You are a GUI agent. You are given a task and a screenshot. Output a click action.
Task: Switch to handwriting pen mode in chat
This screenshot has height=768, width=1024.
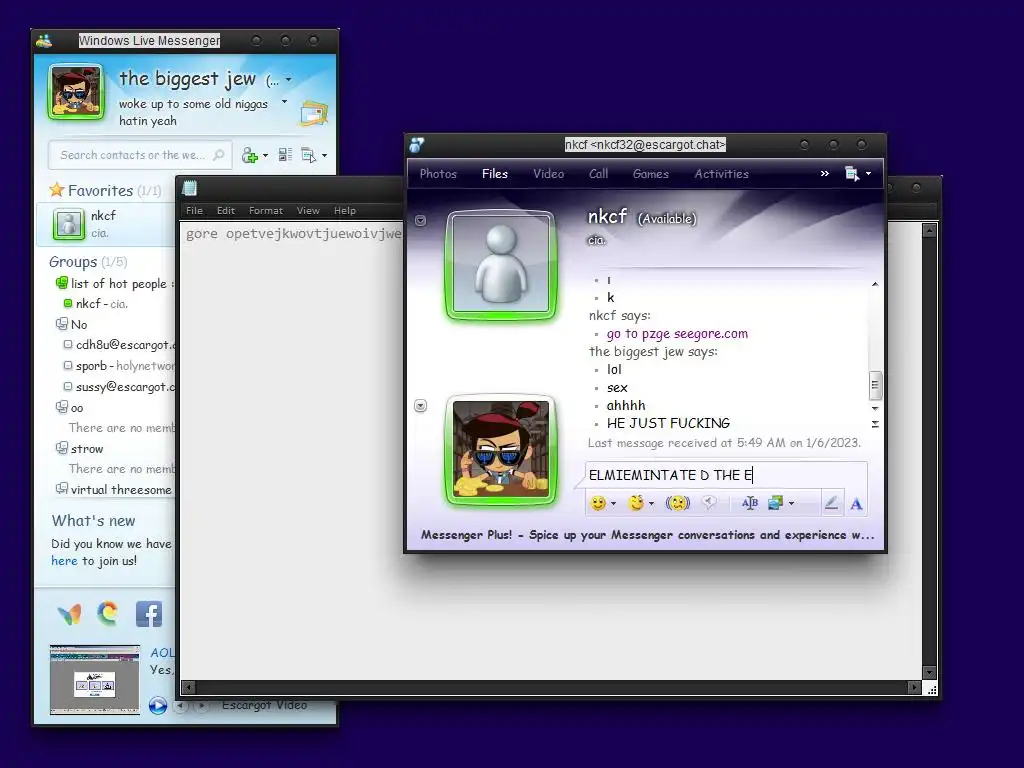(831, 503)
